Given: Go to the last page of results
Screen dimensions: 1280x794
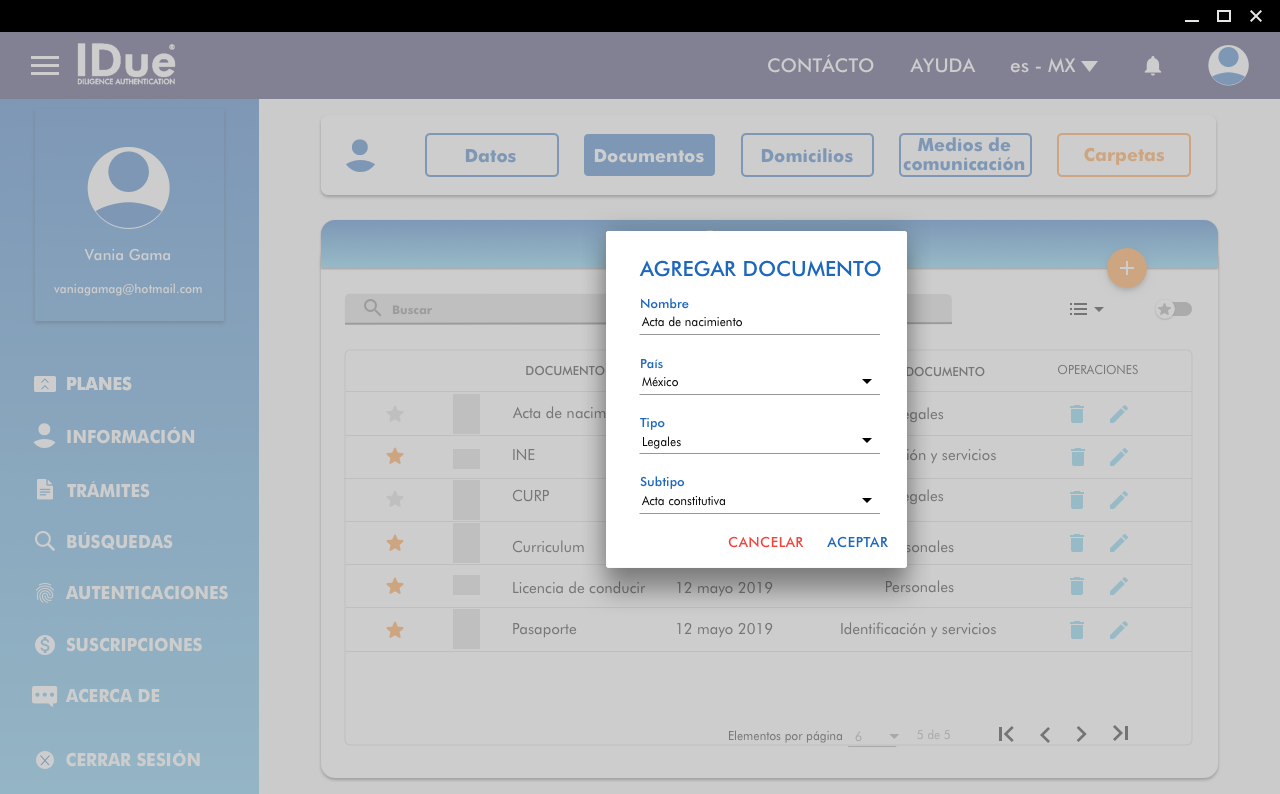Looking at the screenshot, I should click(x=1120, y=734).
